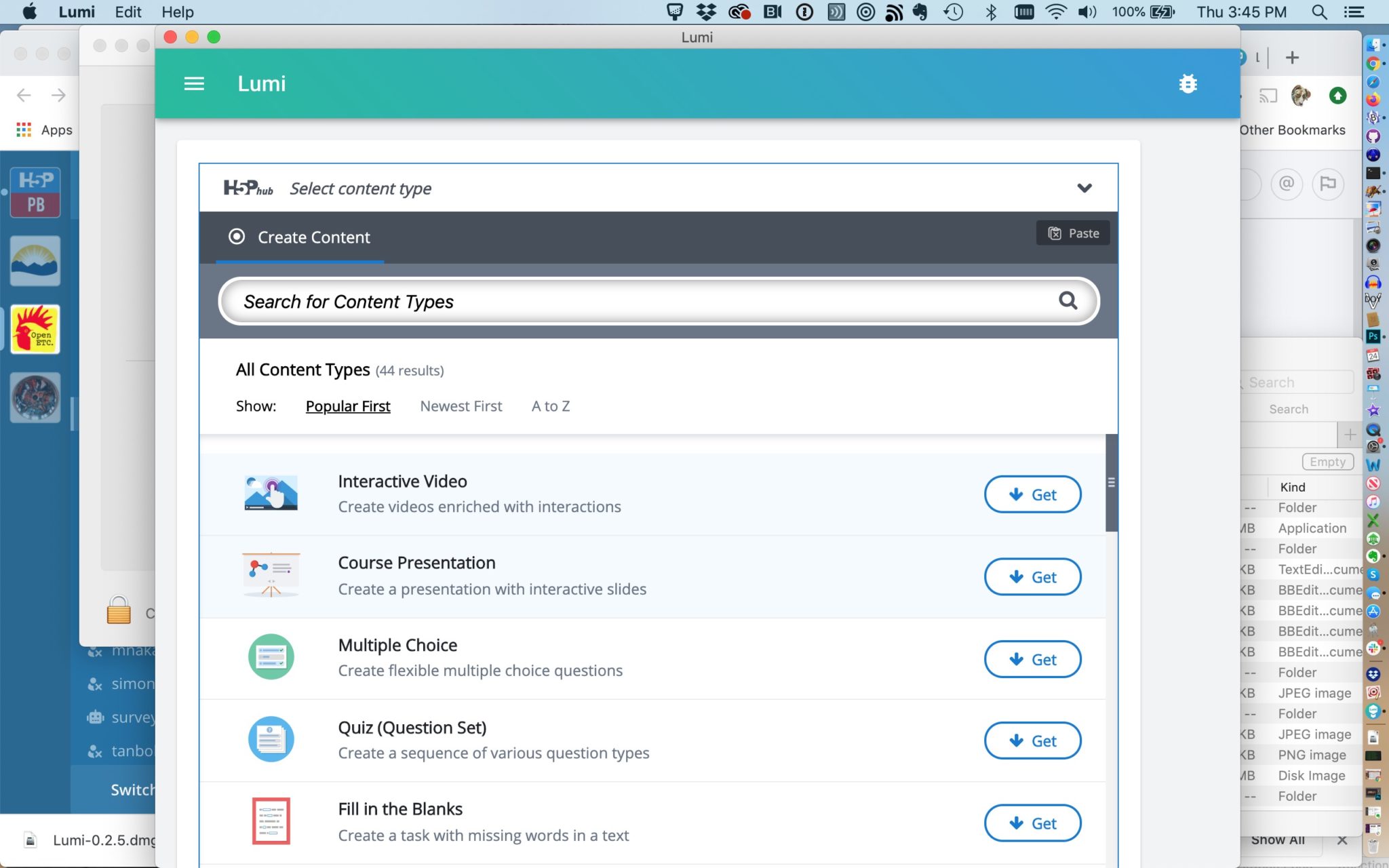
Task: Click the H5P hub logo
Action: (248, 188)
